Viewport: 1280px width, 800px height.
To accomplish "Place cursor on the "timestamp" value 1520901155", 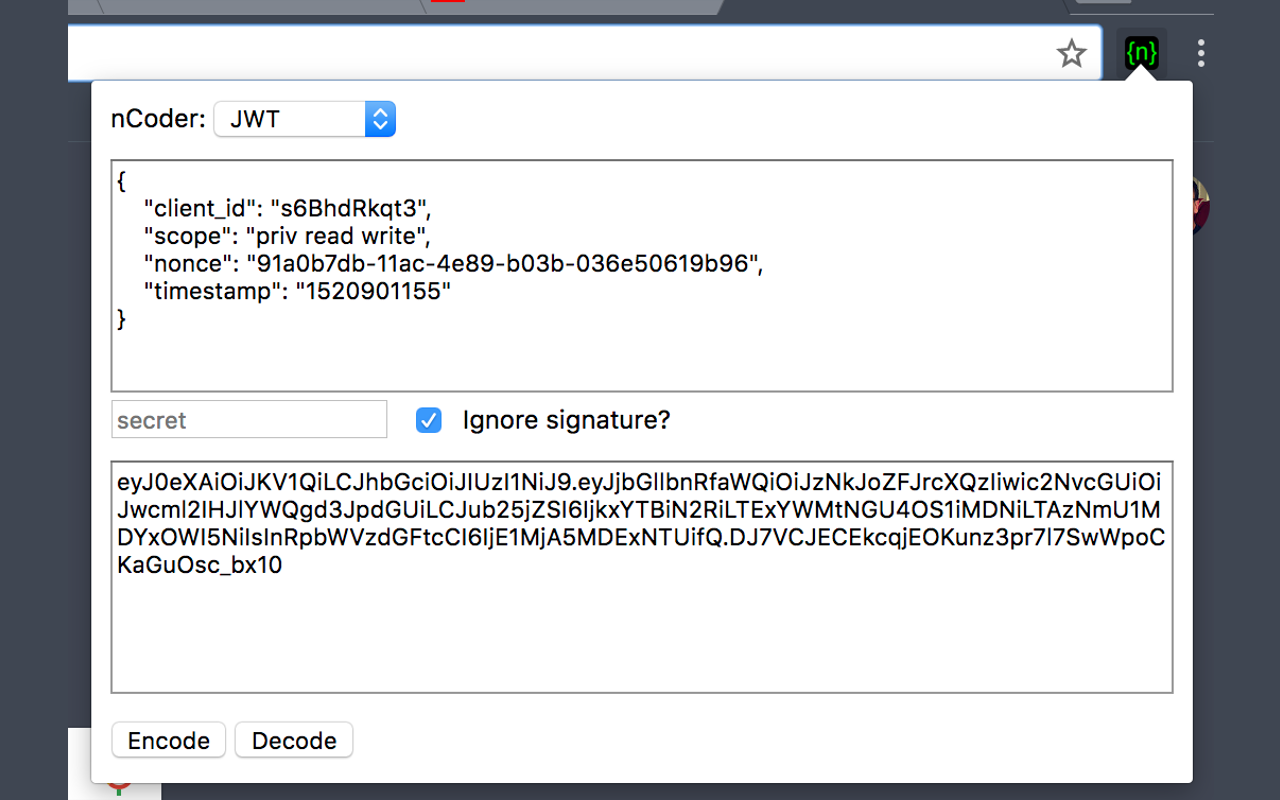I will click(x=373, y=292).
